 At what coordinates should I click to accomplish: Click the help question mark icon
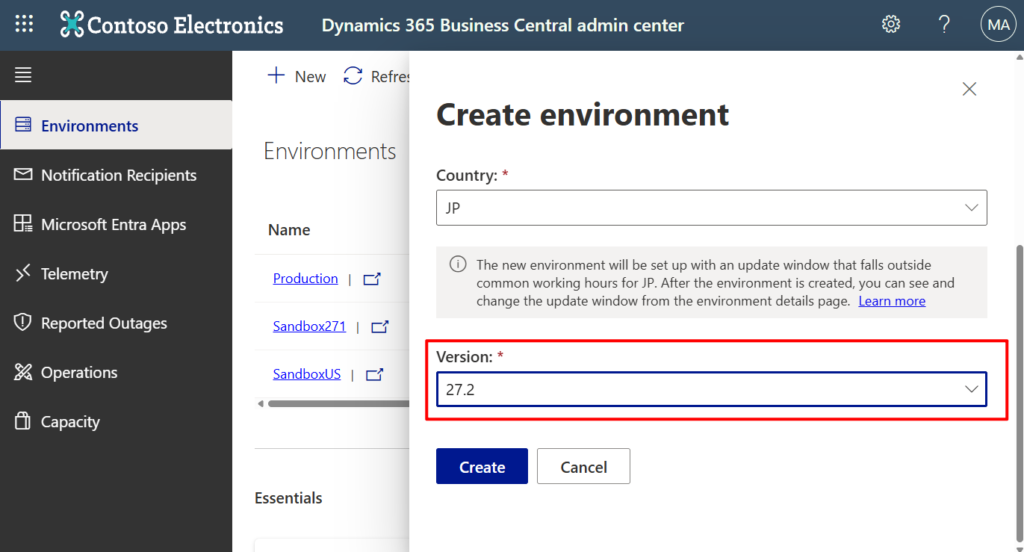(943, 25)
